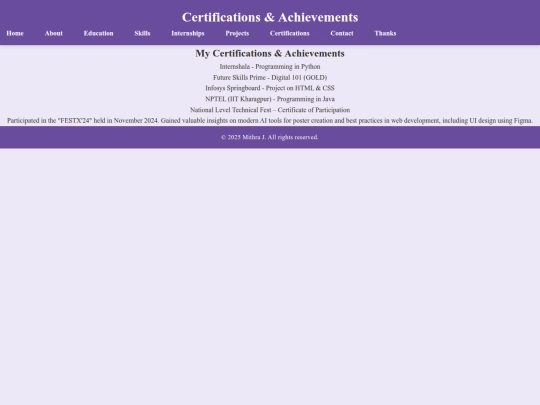The width and height of the screenshot is (540, 405).
Task: Navigate to Skills in the nav bar
Action: 142,33
